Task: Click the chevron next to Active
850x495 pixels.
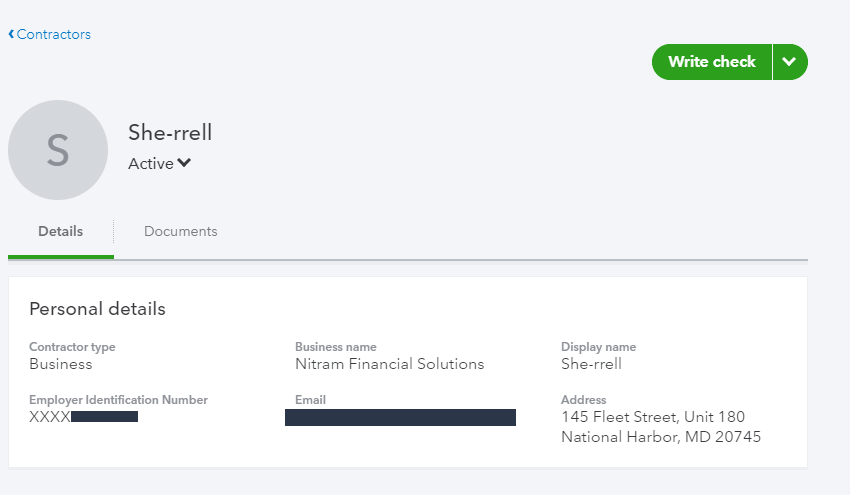Action: point(184,164)
